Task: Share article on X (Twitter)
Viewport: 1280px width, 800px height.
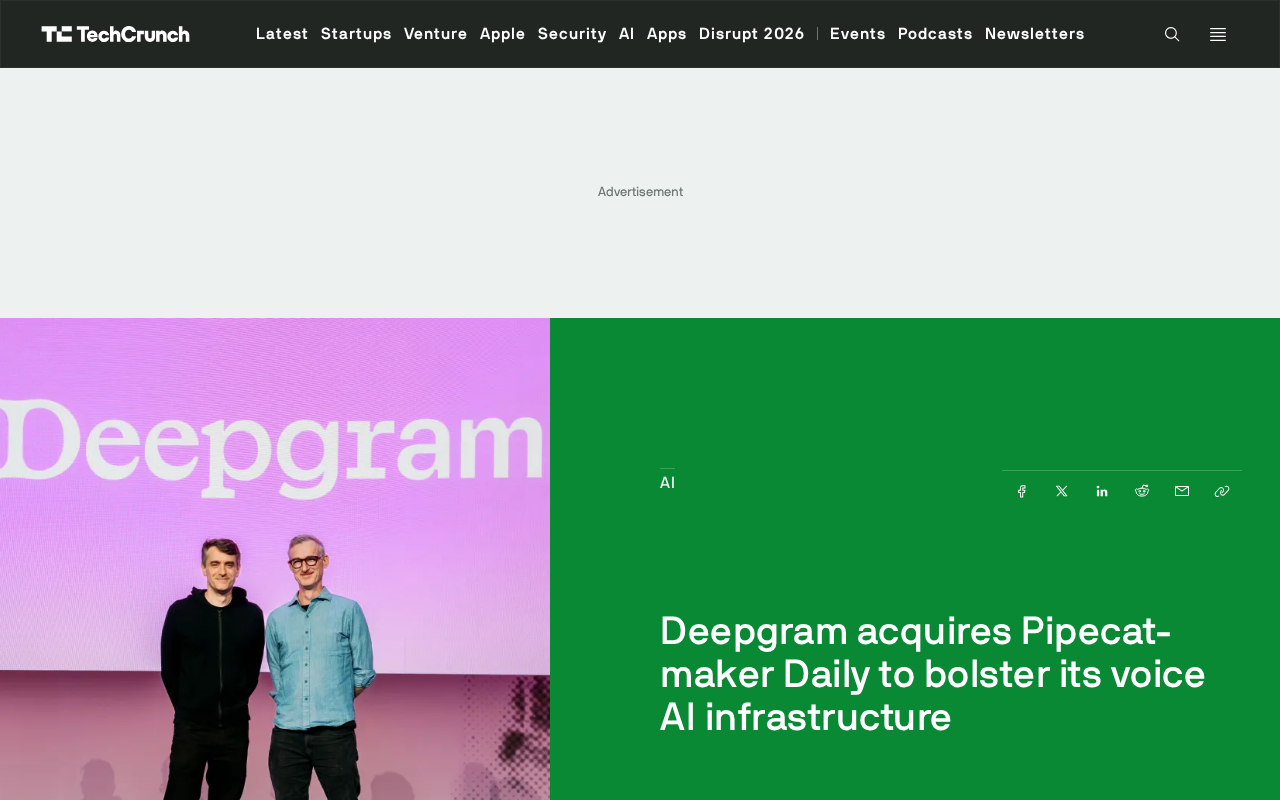Action: [x=1062, y=491]
